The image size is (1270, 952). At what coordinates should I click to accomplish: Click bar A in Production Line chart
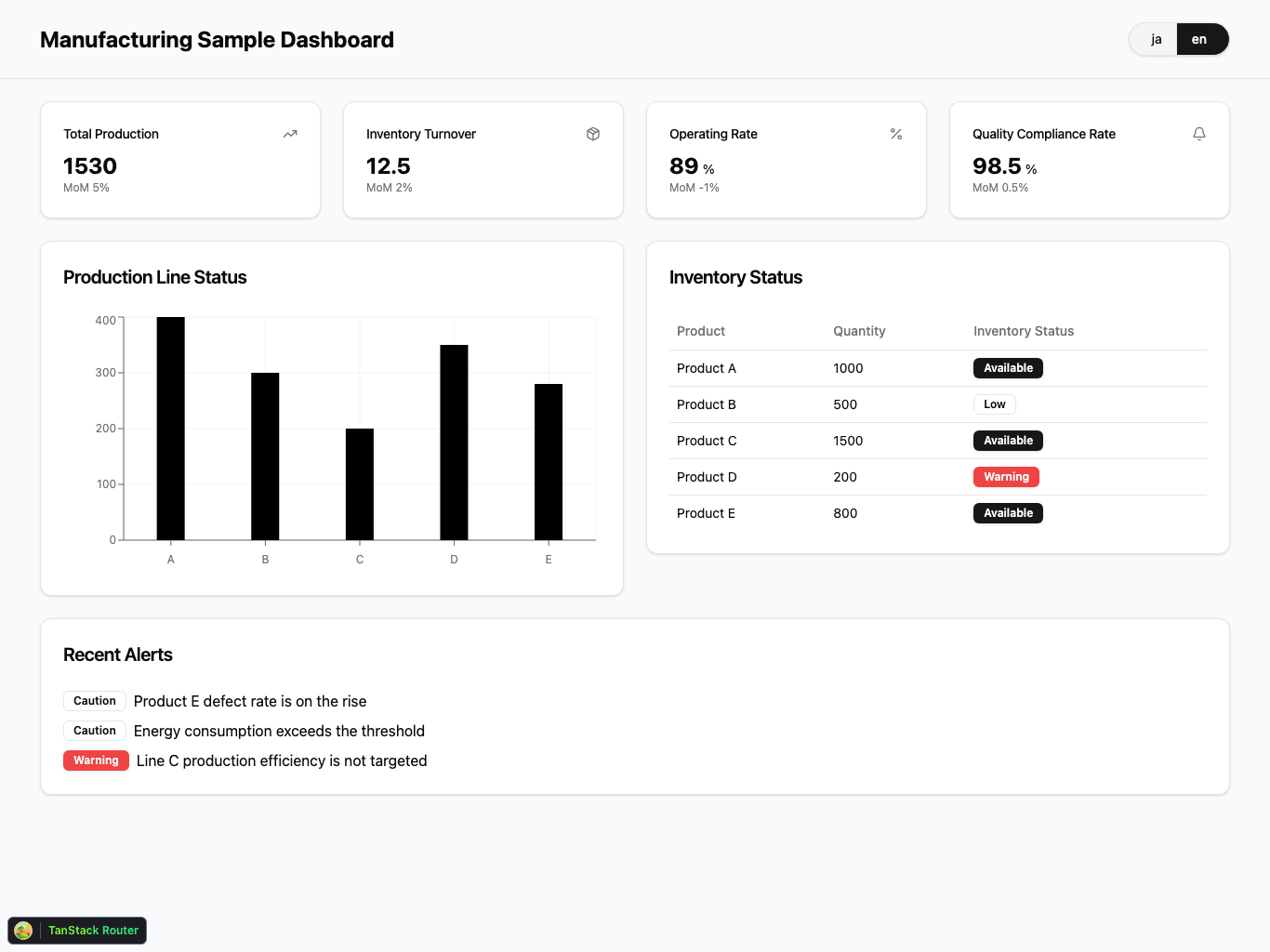(x=171, y=429)
